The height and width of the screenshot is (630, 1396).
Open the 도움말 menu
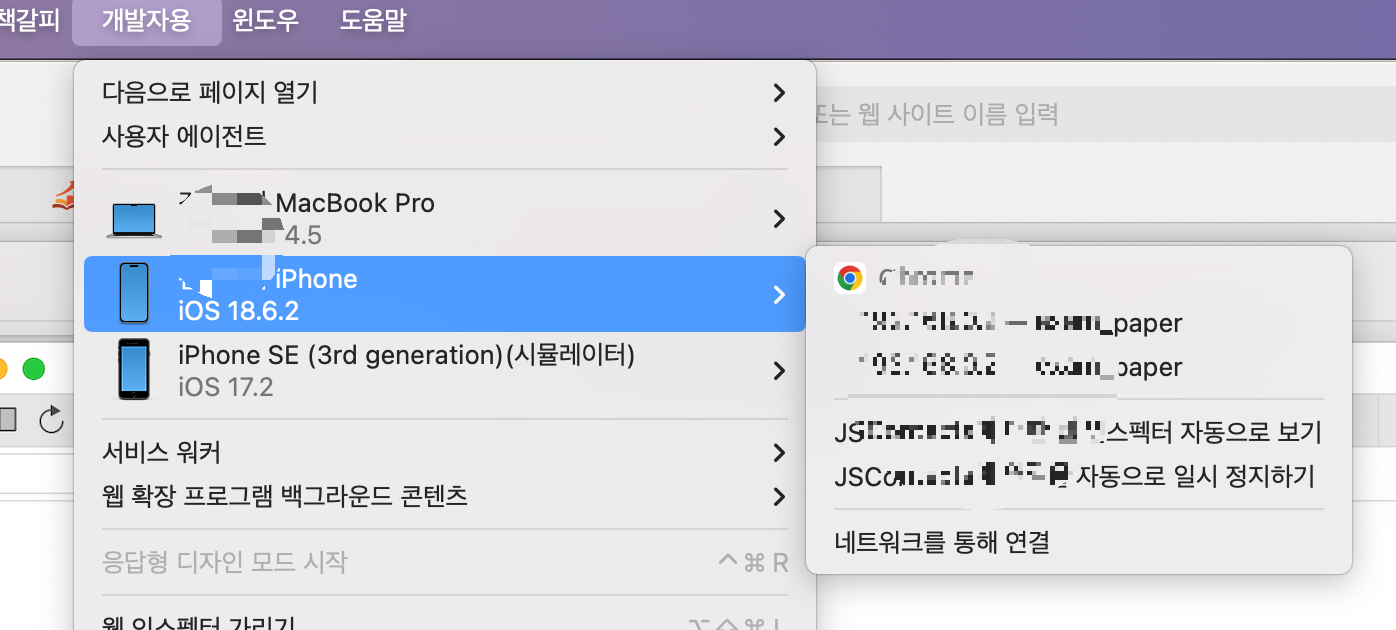(373, 20)
